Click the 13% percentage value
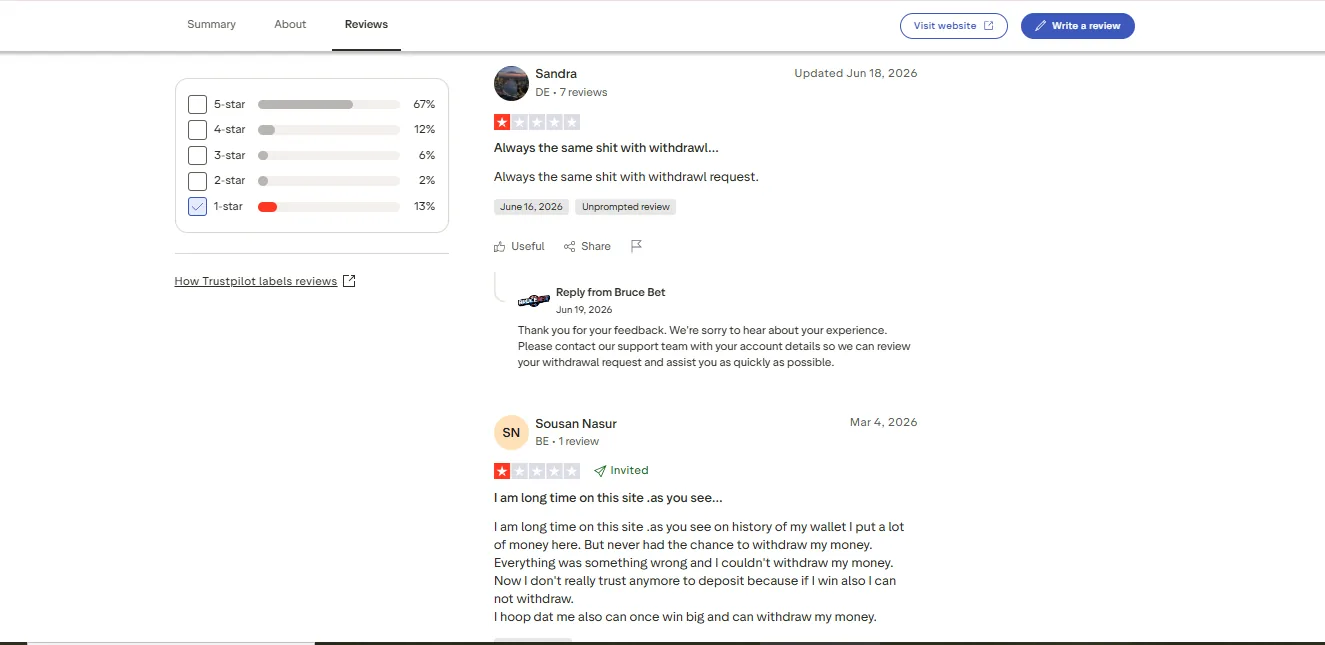 coord(424,207)
